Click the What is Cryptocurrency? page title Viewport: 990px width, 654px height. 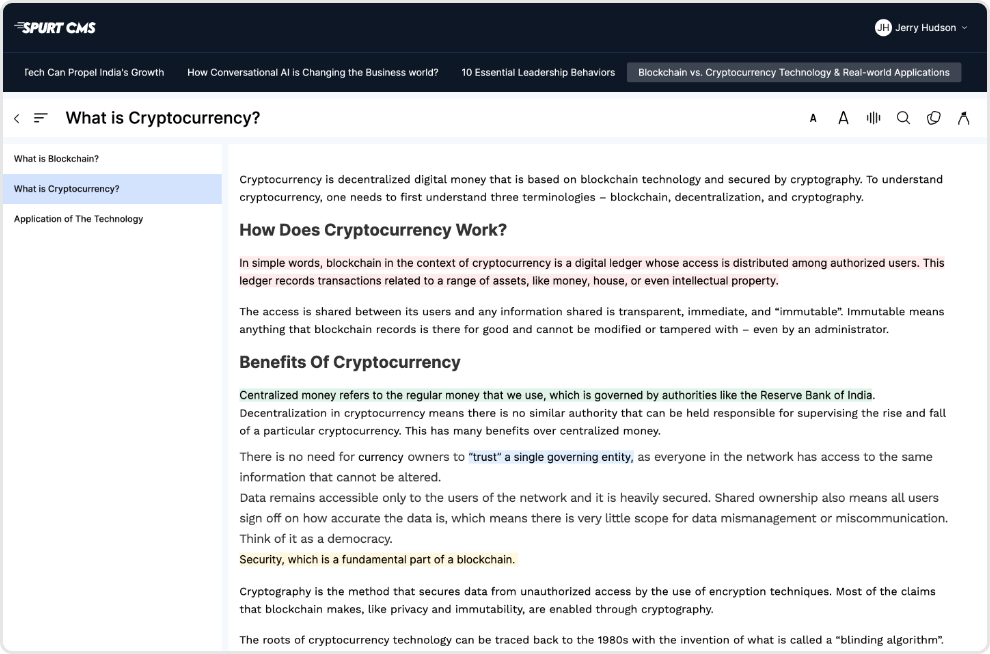163,118
